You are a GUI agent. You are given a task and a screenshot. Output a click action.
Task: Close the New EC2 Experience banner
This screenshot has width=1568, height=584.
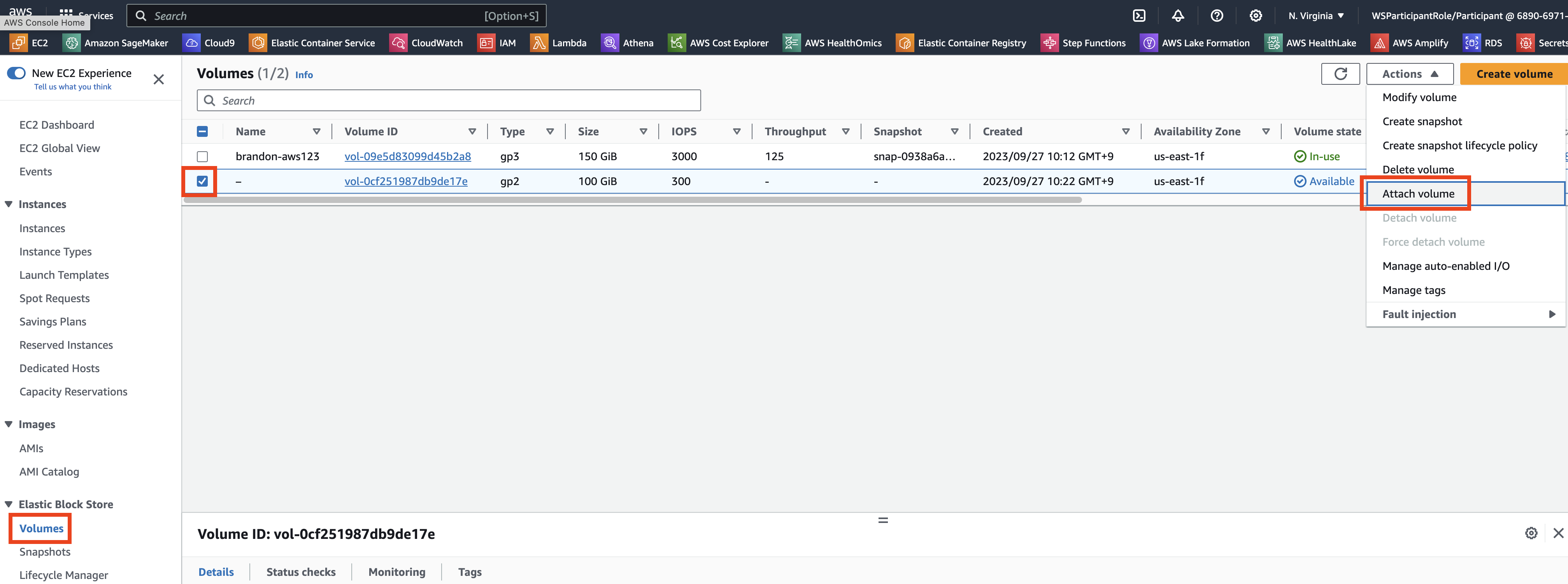(159, 79)
